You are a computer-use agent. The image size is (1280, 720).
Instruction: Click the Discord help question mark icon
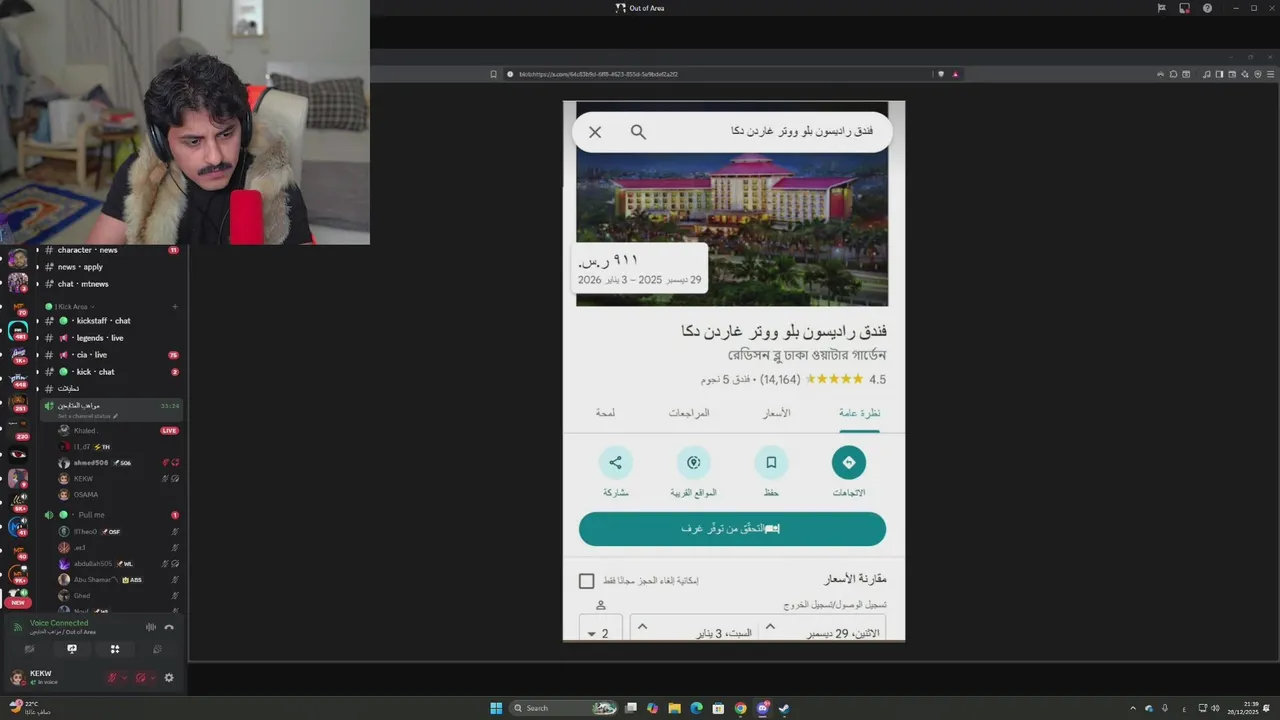pos(1207,8)
